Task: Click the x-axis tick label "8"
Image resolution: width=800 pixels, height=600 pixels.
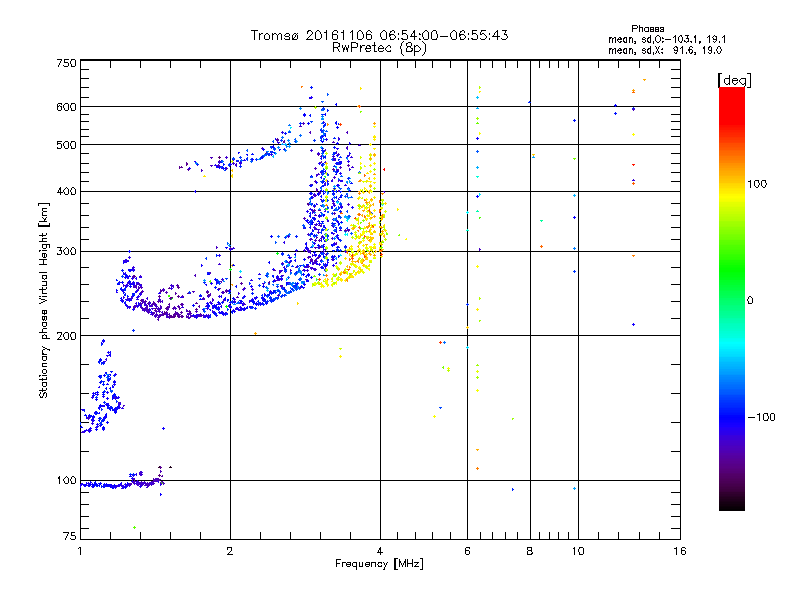Action: click(x=530, y=551)
